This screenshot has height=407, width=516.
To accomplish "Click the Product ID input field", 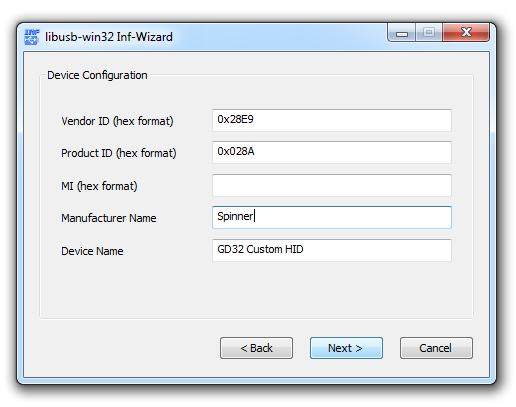I will point(332,152).
